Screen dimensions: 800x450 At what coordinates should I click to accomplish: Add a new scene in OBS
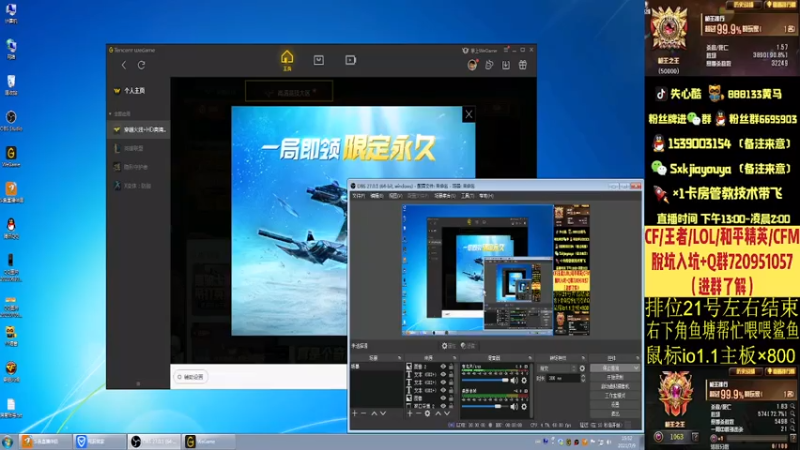tap(355, 413)
